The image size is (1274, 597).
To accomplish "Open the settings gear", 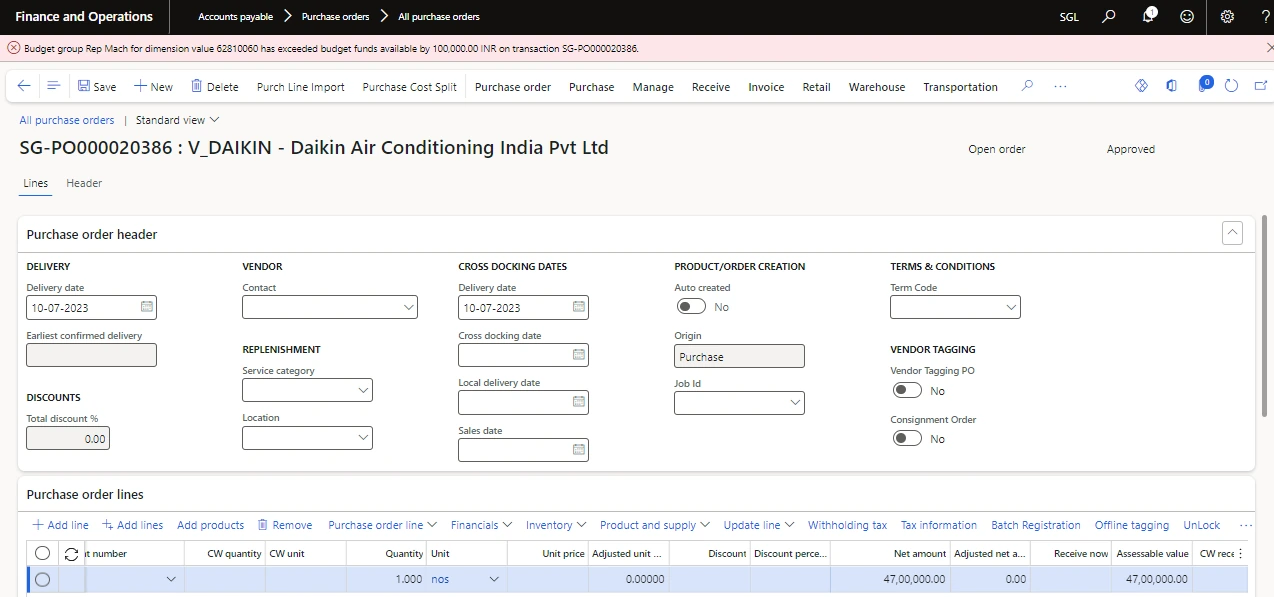I will tap(1227, 17).
